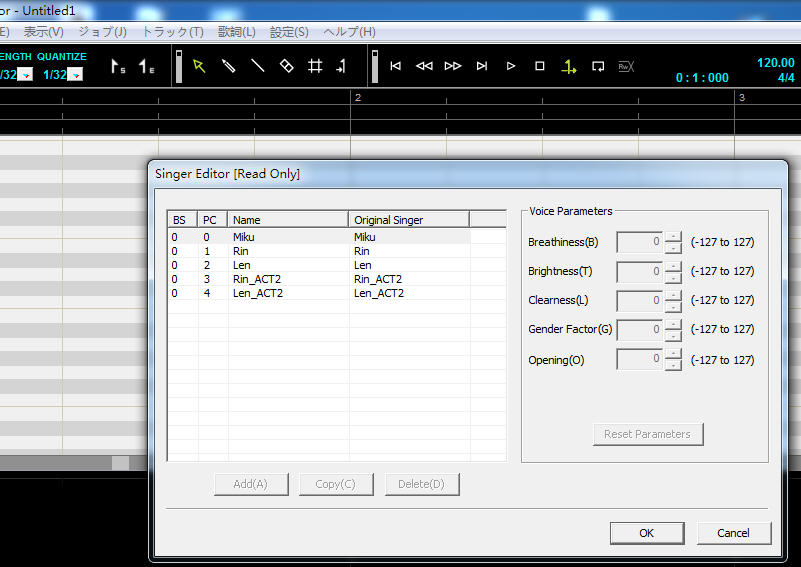Click the BS column header
The width and height of the screenshot is (801, 567).
182,220
